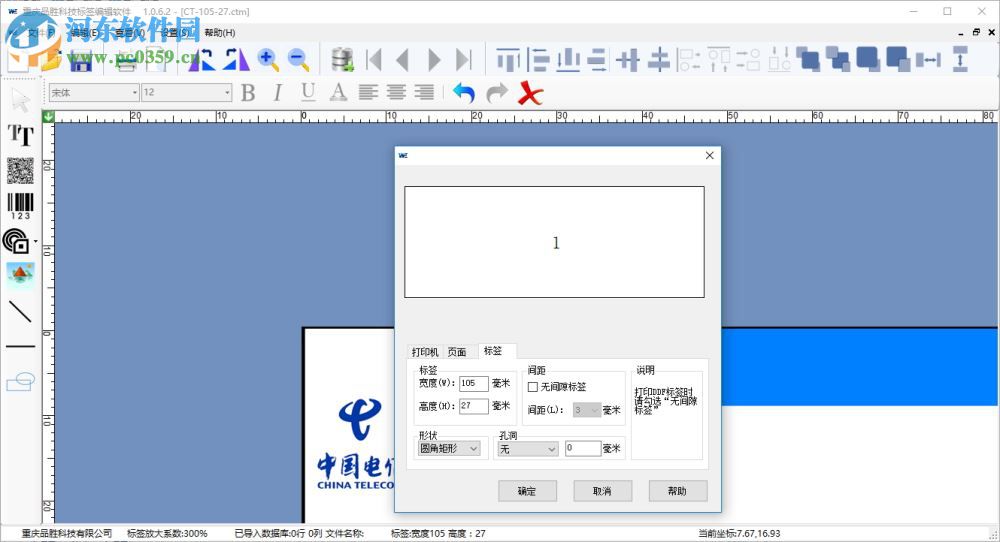Toggle italic formatting
The width and height of the screenshot is (1000, 542).
coord(277,93)
